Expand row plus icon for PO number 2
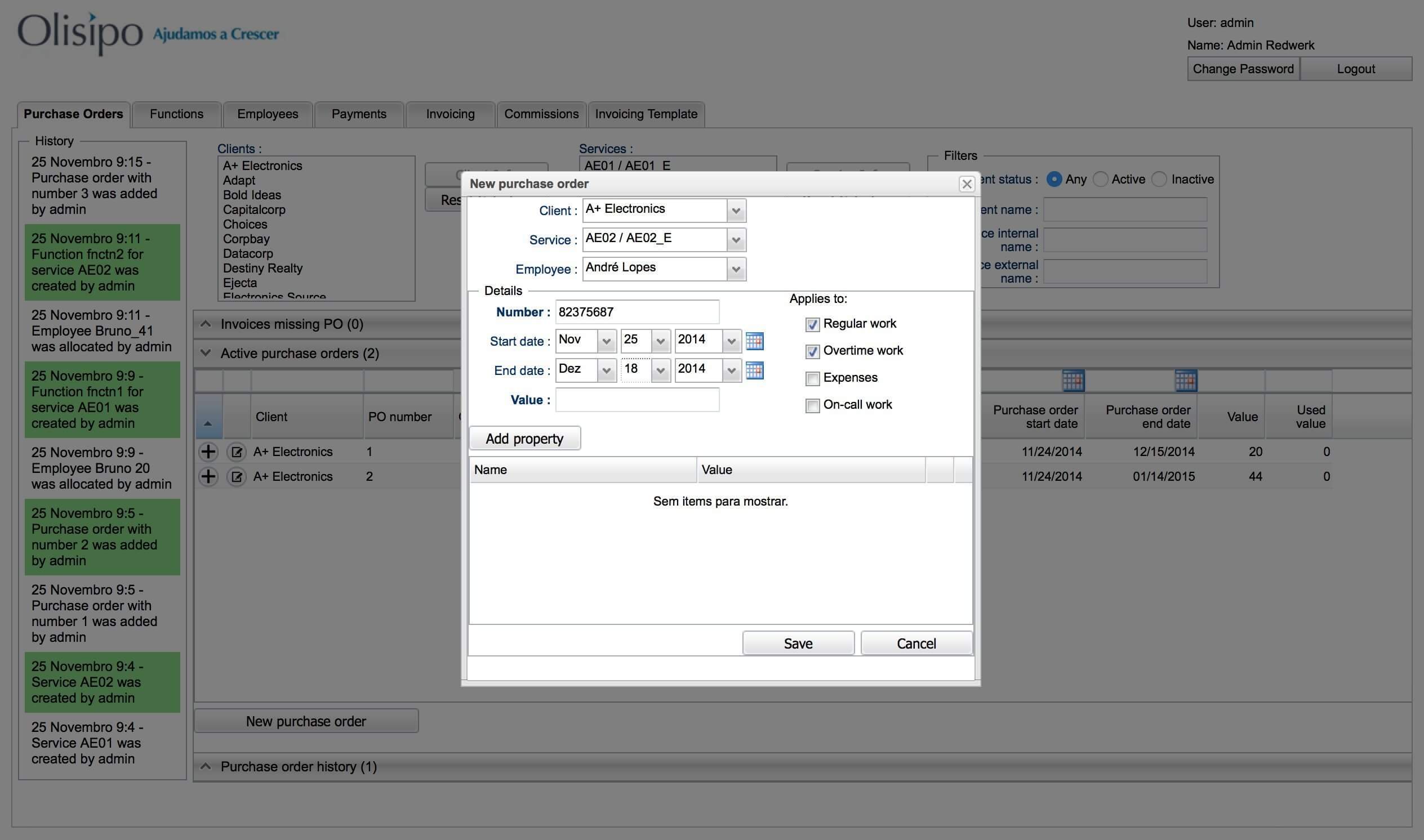The image size is (1424, 840). coord(208,476)
